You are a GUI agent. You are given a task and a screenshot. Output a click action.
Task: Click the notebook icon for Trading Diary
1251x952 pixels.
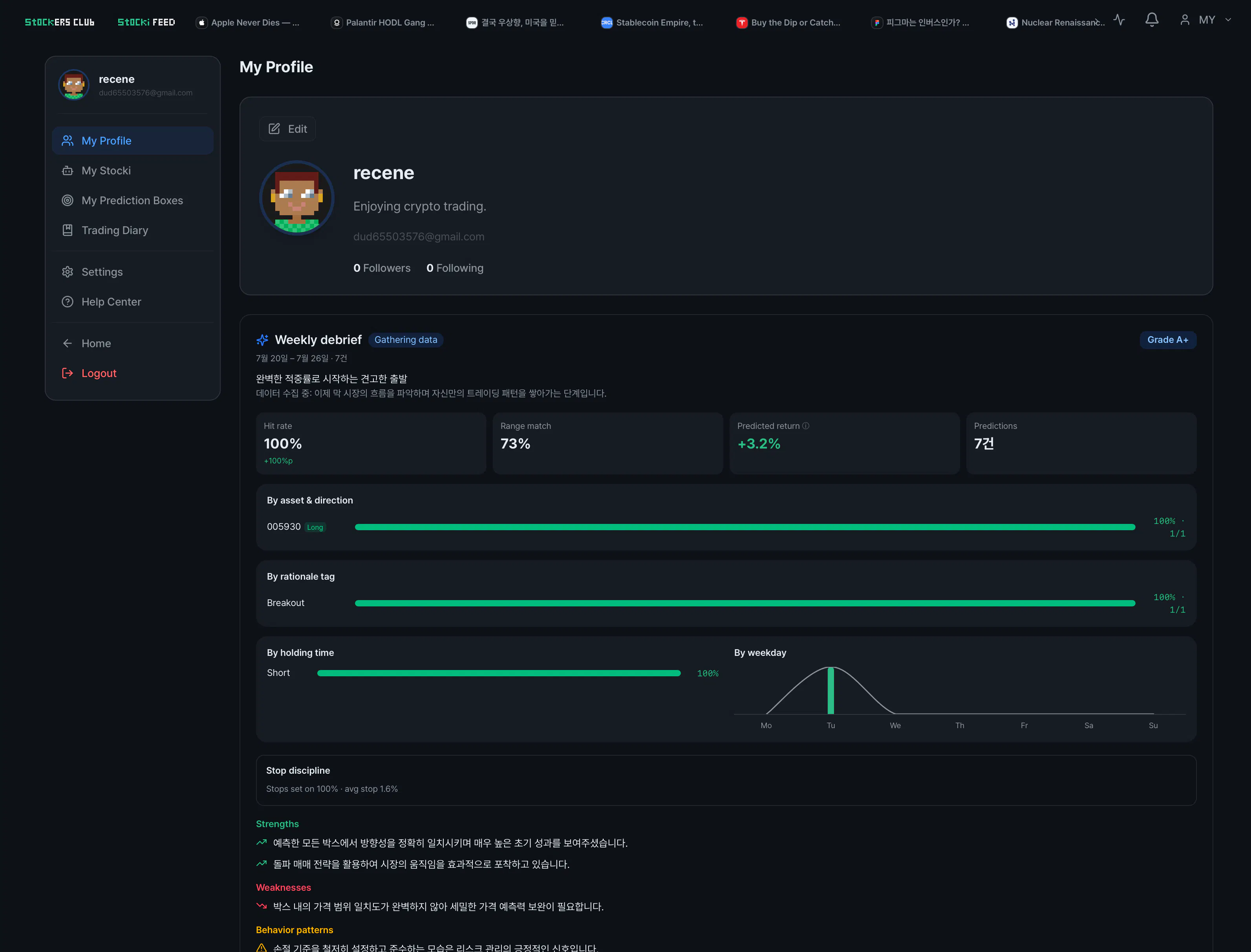pos(68,230)
